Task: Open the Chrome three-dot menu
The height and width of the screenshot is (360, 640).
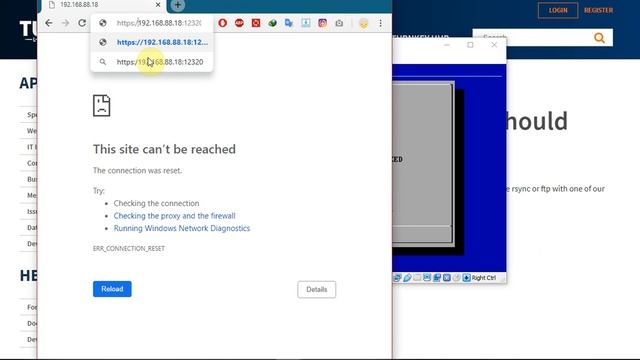Action: coord(380,23)
